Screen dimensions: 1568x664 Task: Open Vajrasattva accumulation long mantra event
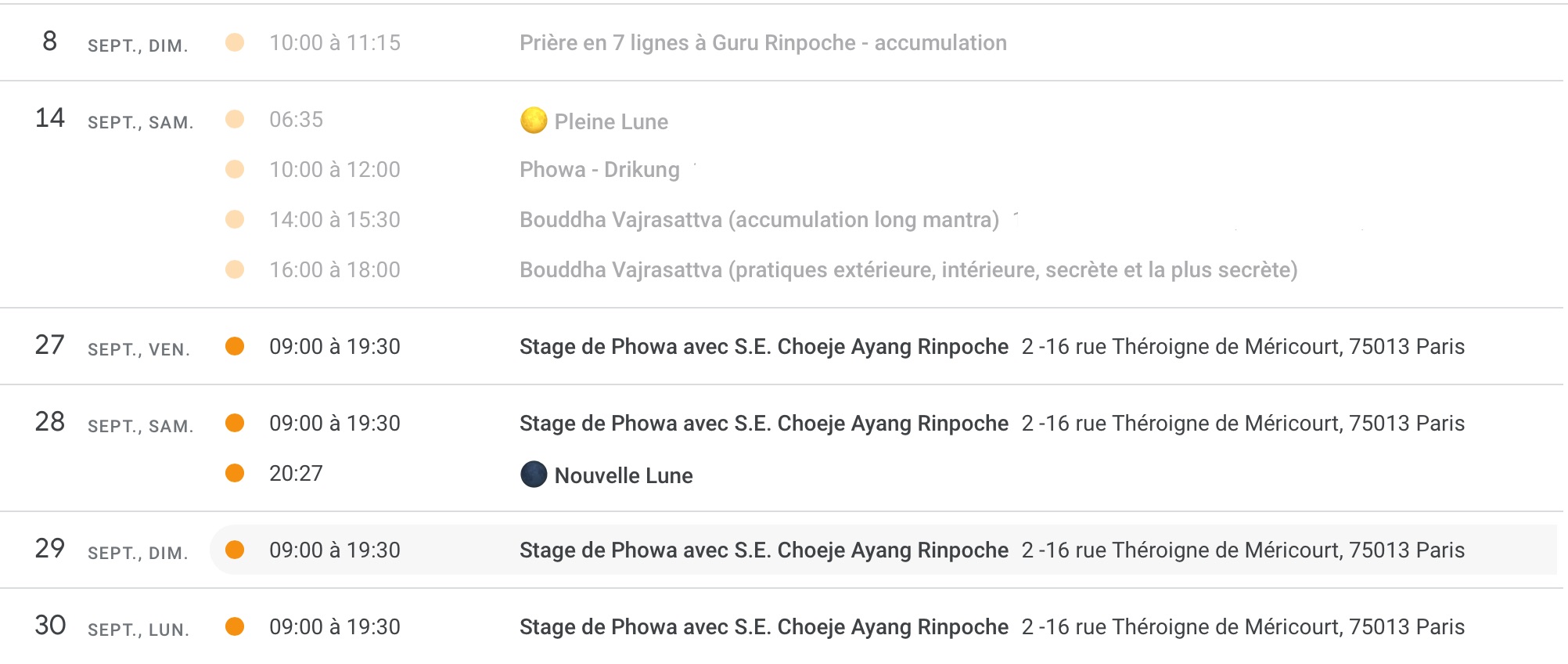(759, 220)
